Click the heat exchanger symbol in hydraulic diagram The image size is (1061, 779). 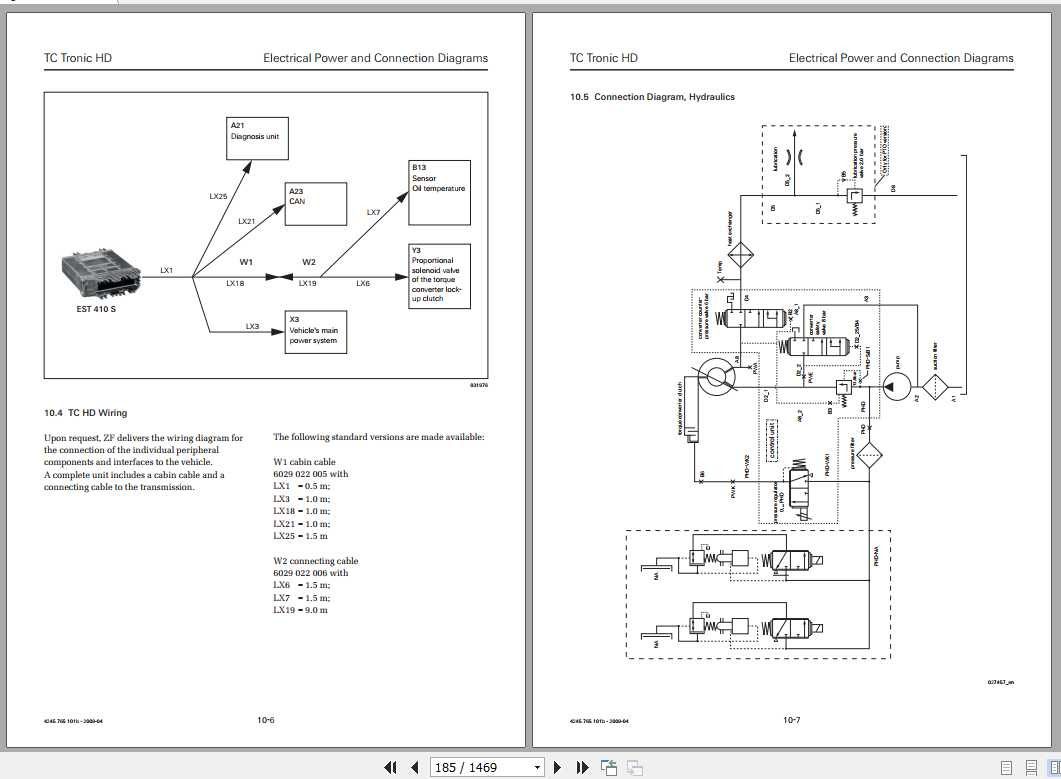point(740,256)
